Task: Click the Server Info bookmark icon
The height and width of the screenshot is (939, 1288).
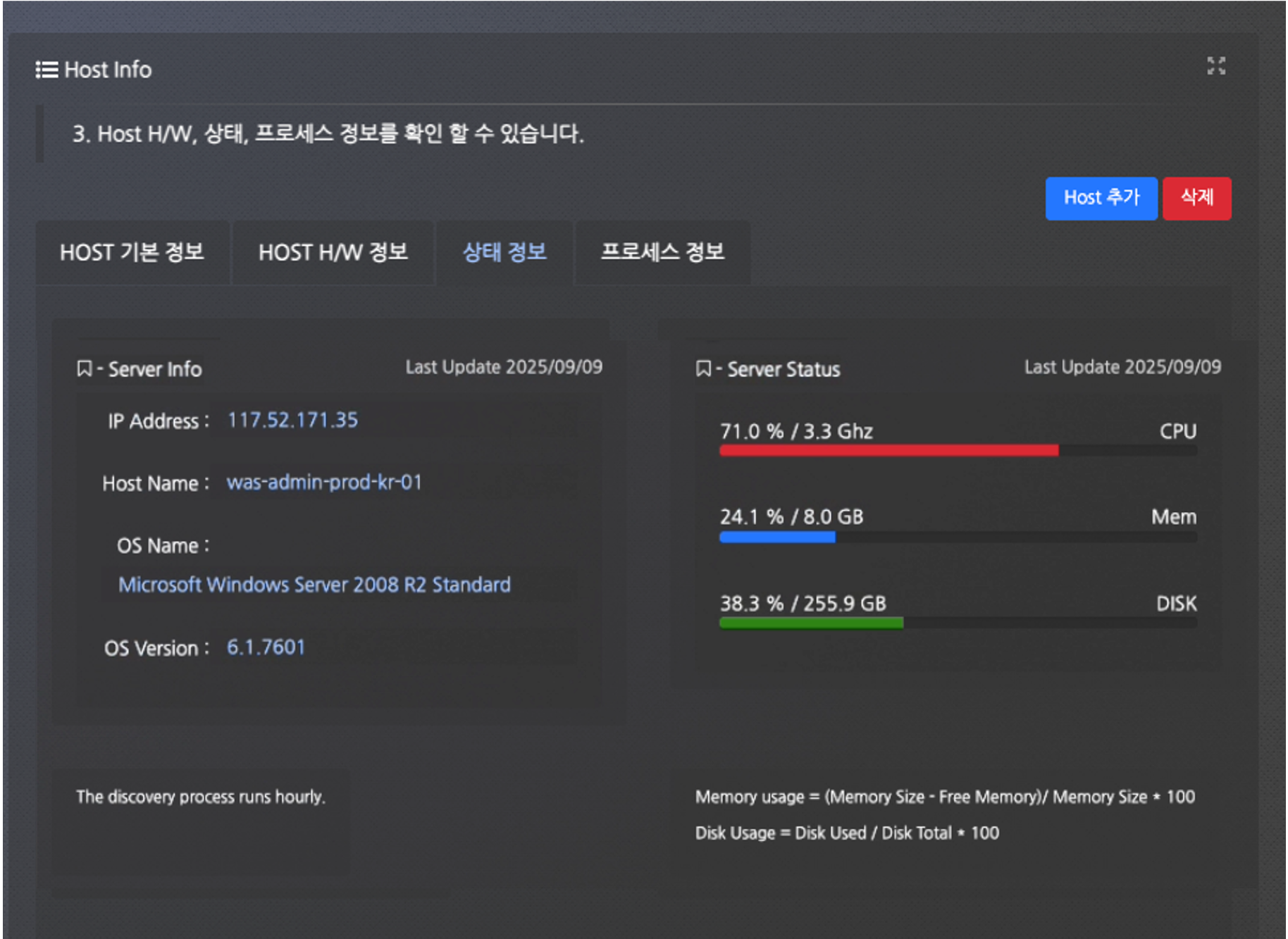Action: [x=85, y=368]
